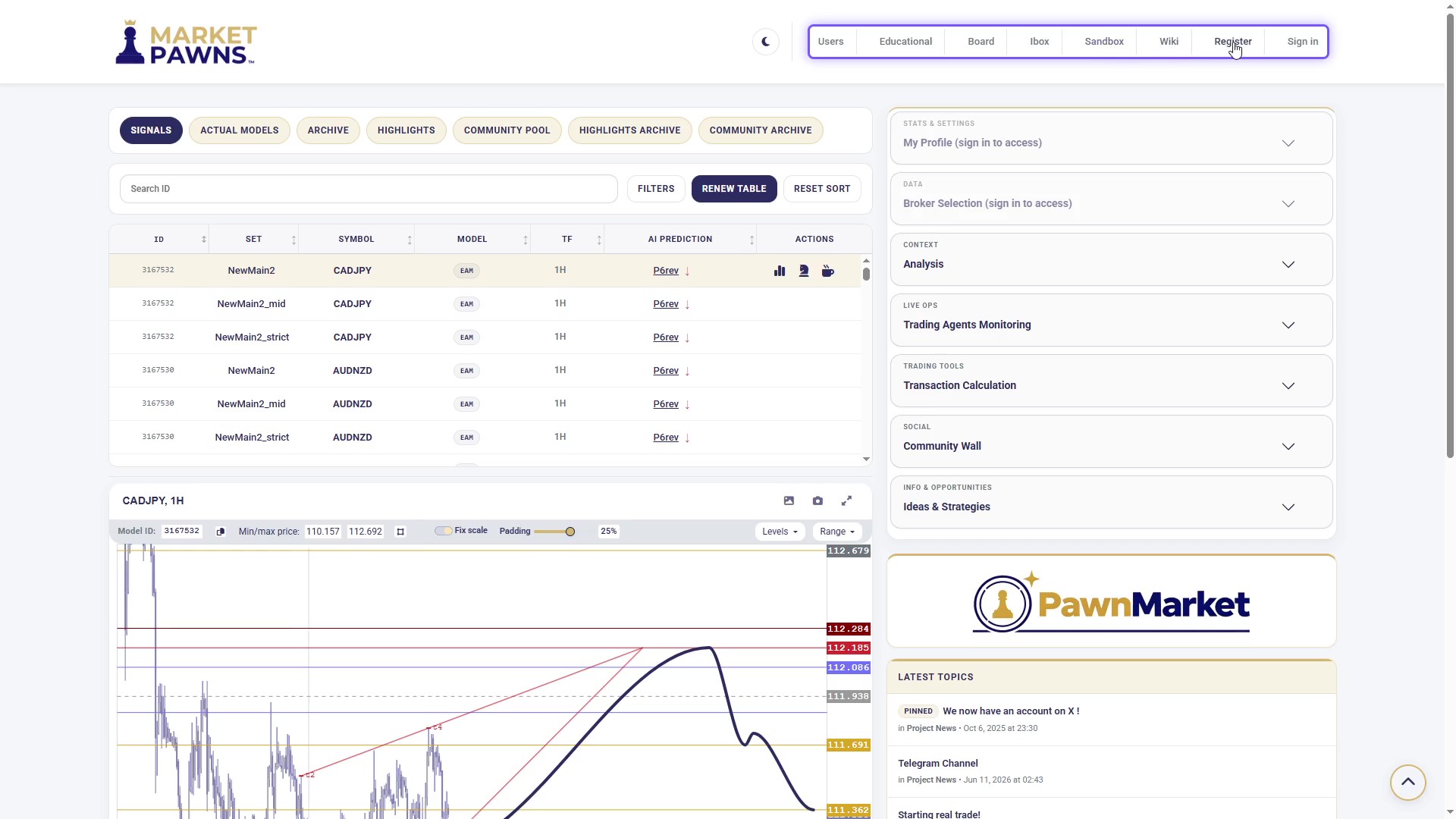Take chart snapshot with camera icon
Image resolution: width=1456 pixels, height=819 pixels.
tap(817, 500)
